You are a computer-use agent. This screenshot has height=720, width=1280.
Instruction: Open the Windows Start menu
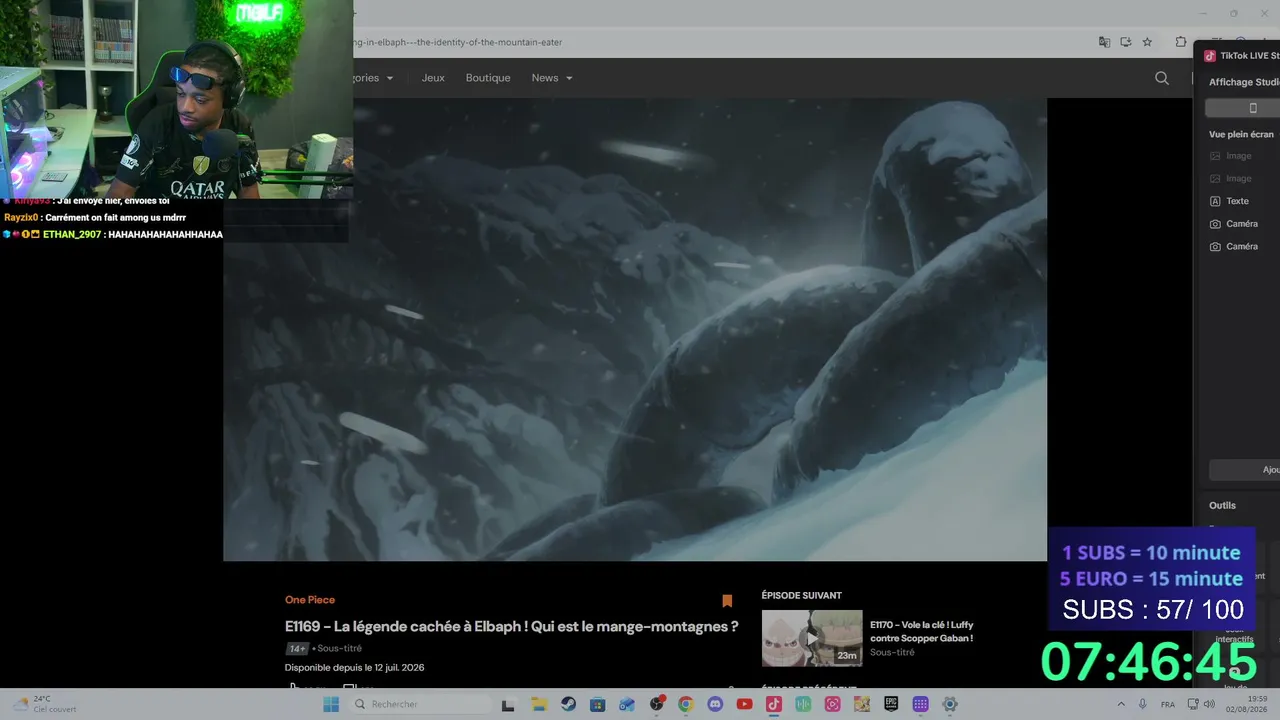click(x=331, y=704)
